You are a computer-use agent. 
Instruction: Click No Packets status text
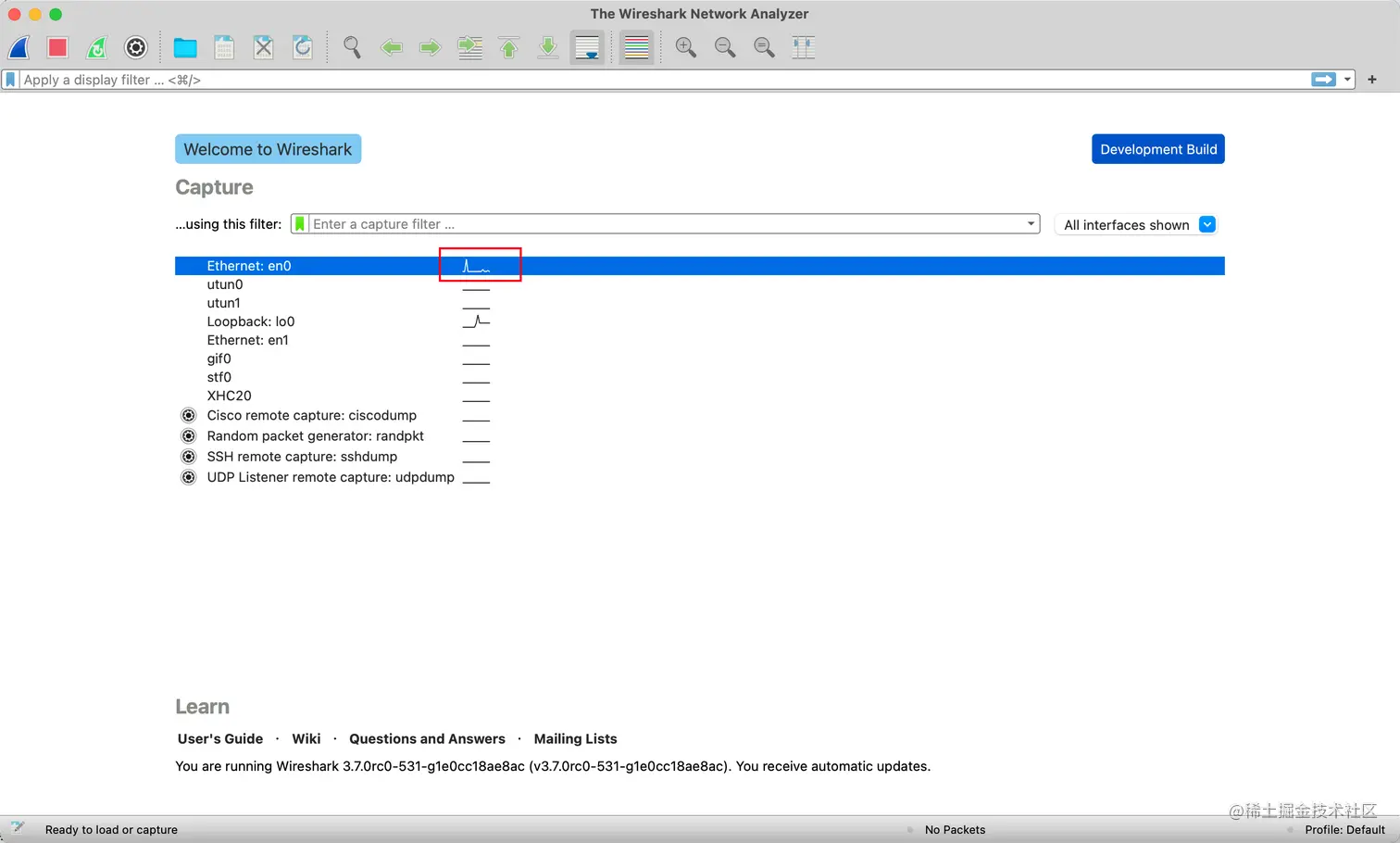click(x=955, y=829)
